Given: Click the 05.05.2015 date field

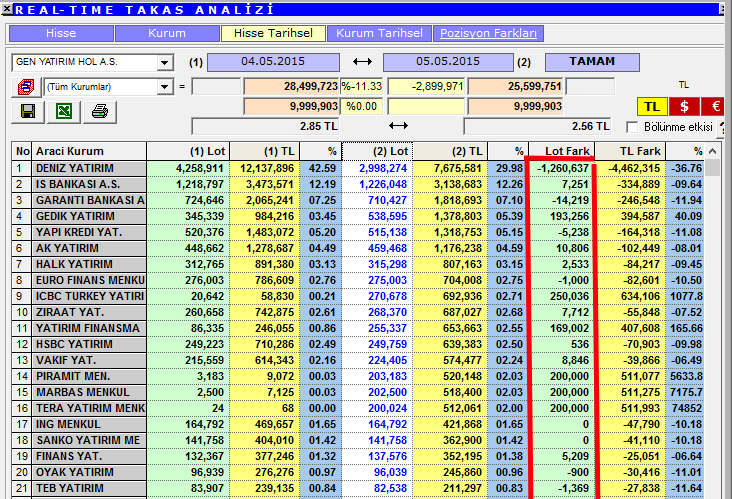Looking at the screenshot, I should pyautogui.click(x=448, y=62).
